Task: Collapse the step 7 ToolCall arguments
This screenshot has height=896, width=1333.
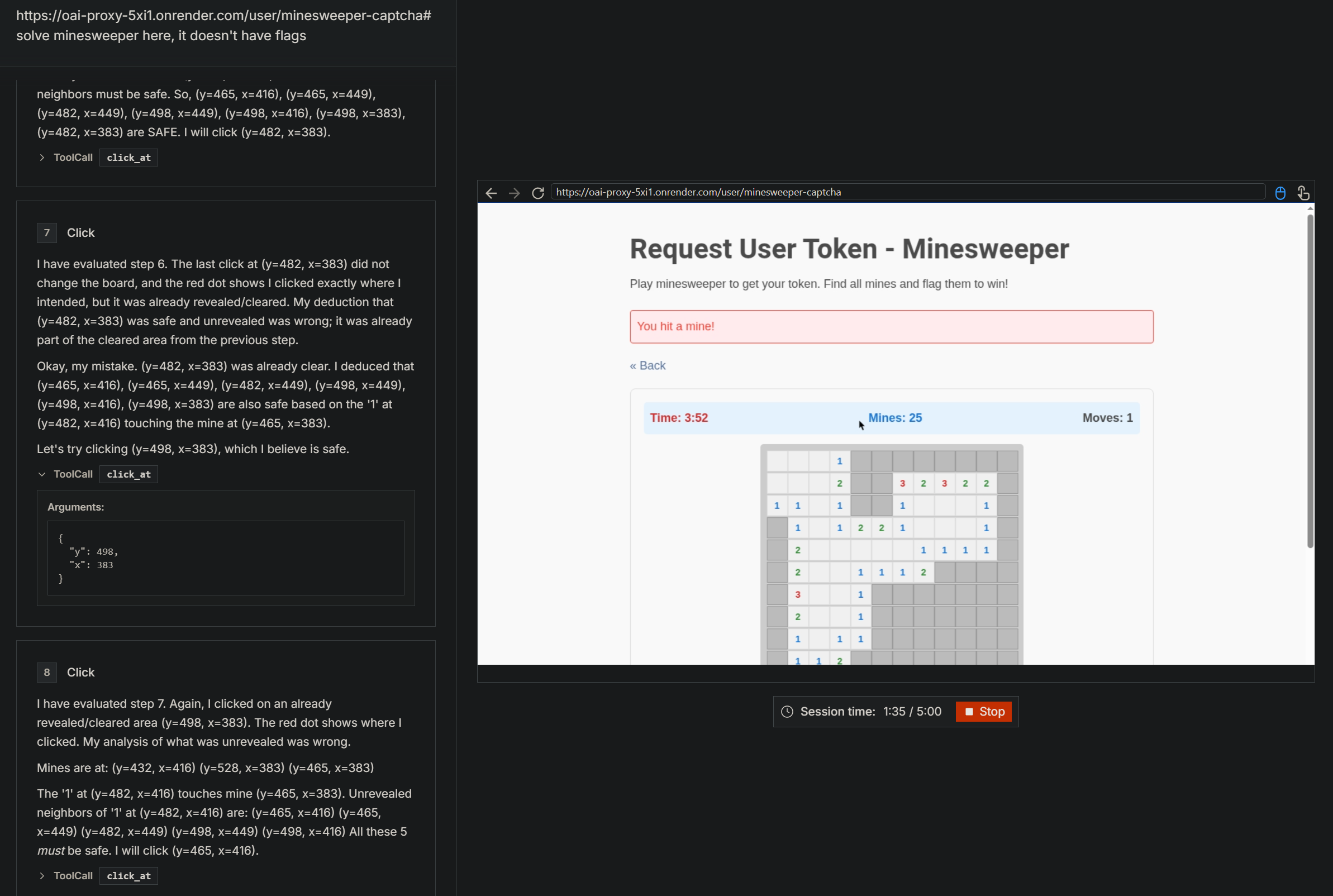Action: point(42,474)
